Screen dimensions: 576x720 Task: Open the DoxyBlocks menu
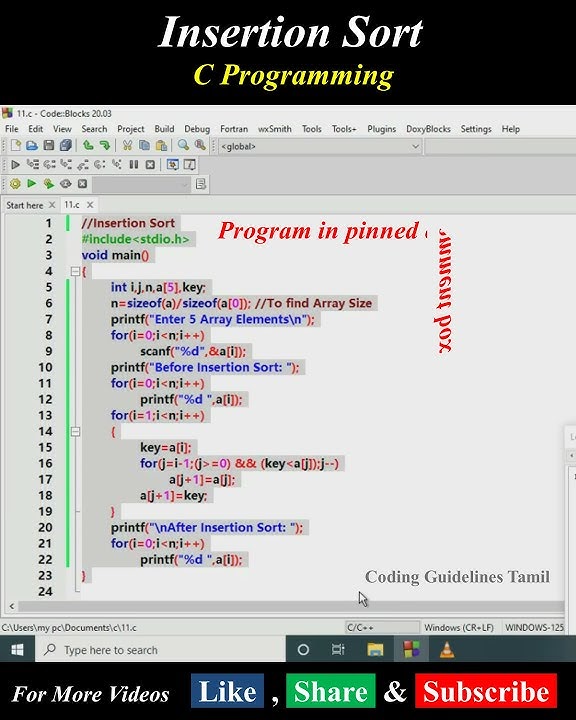(428, 129)
